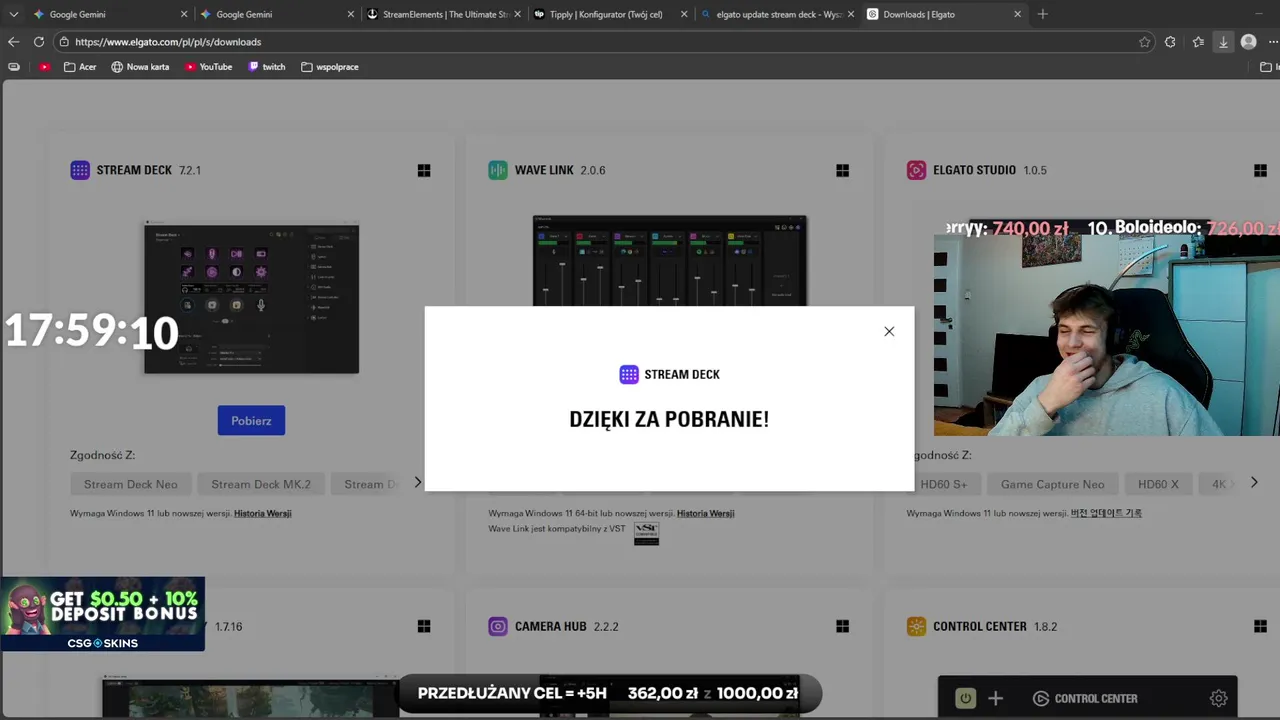This screenshot has height=720, width=1280.
Task: Open the other favorites folder at bar's end
Action: coord(1268,67)
